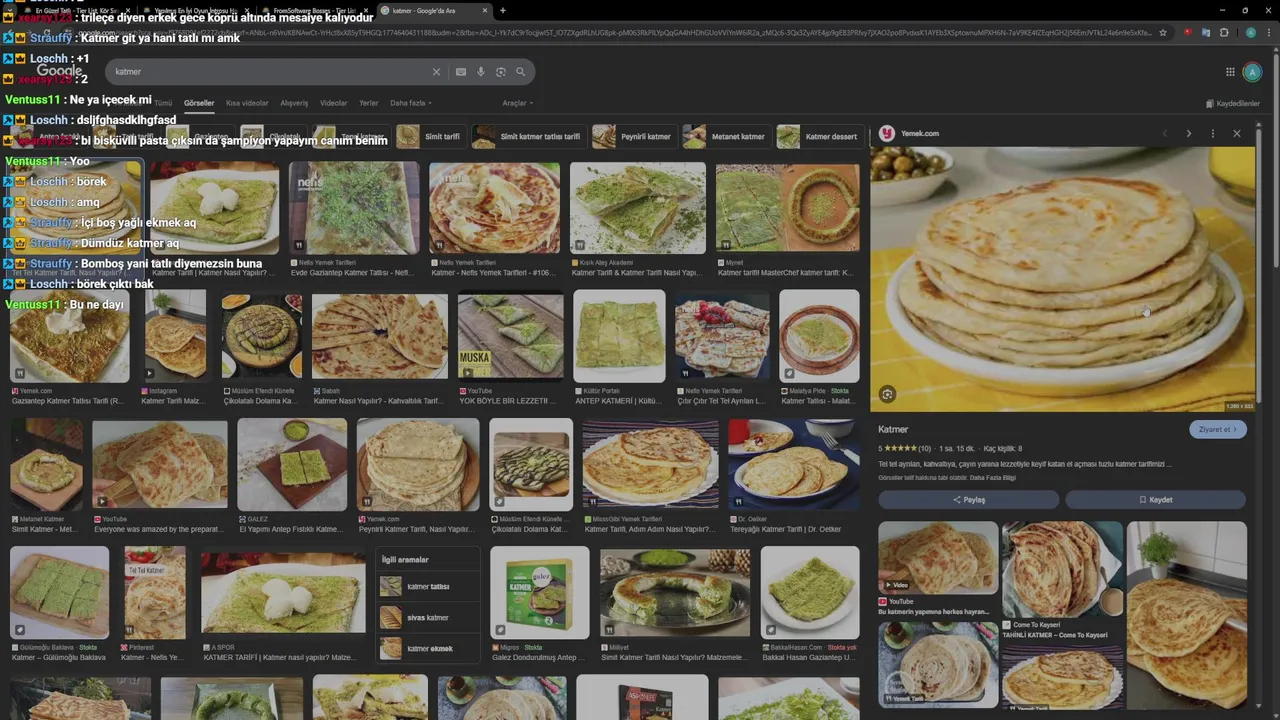Open the Myrnet MasterChef katmer thumbnail
1280x720 pixels.
[787, 208]
